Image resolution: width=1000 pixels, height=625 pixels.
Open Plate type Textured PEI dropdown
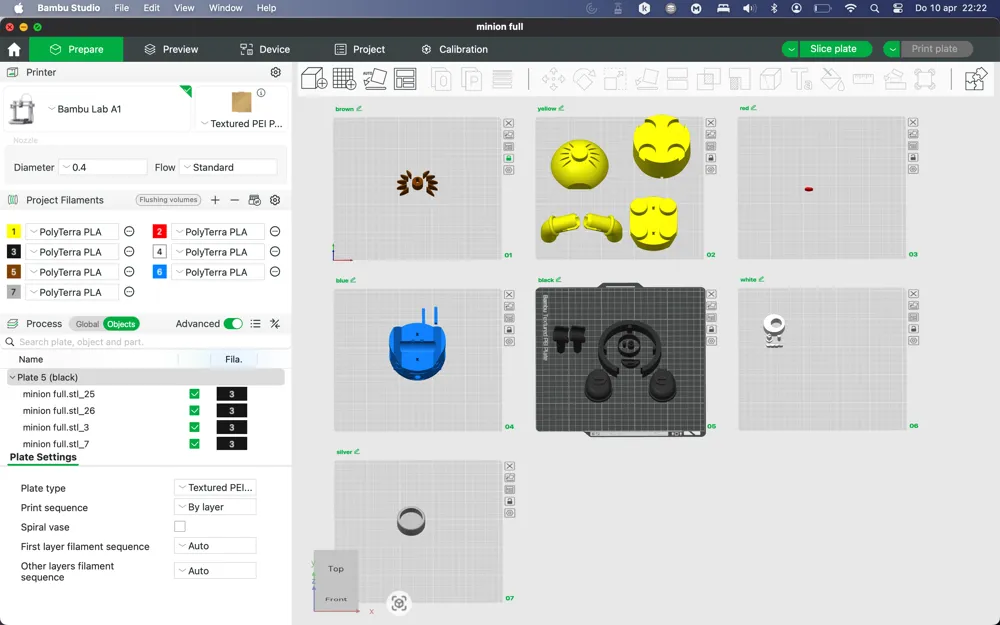pyautogui.click(x=216, y=487)
